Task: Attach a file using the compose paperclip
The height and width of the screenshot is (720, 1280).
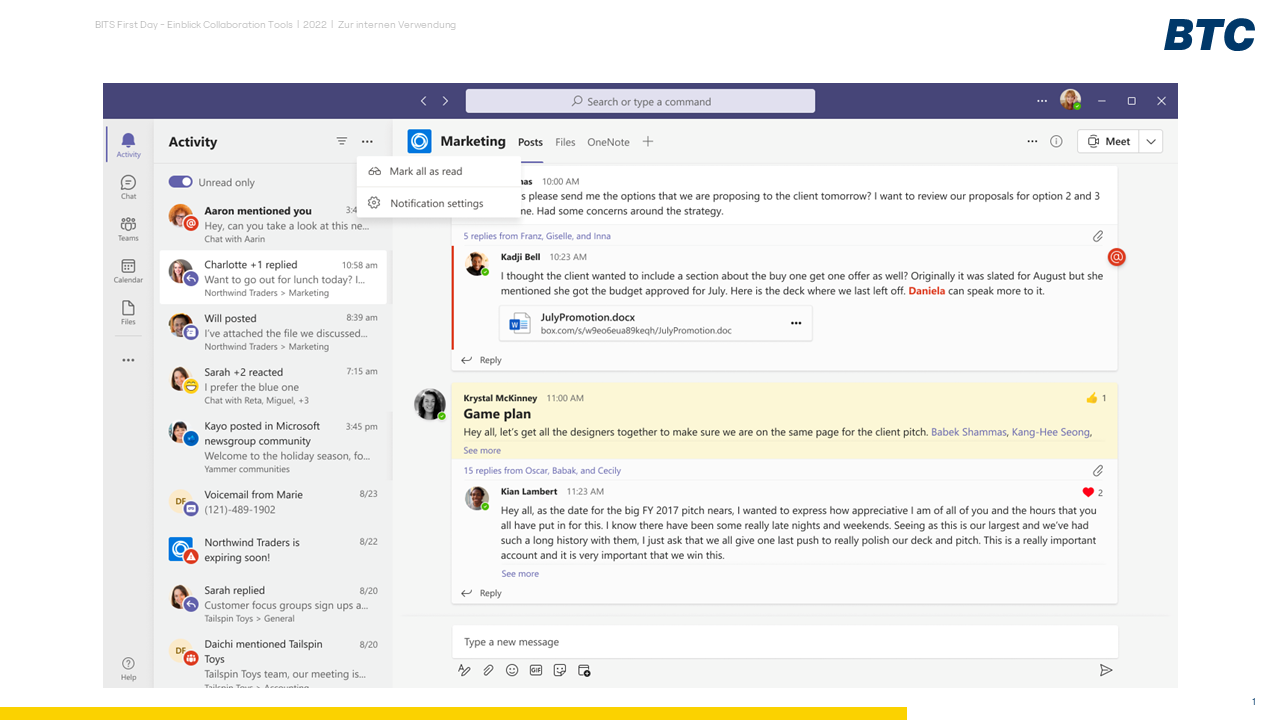Action: coord(488,670)
